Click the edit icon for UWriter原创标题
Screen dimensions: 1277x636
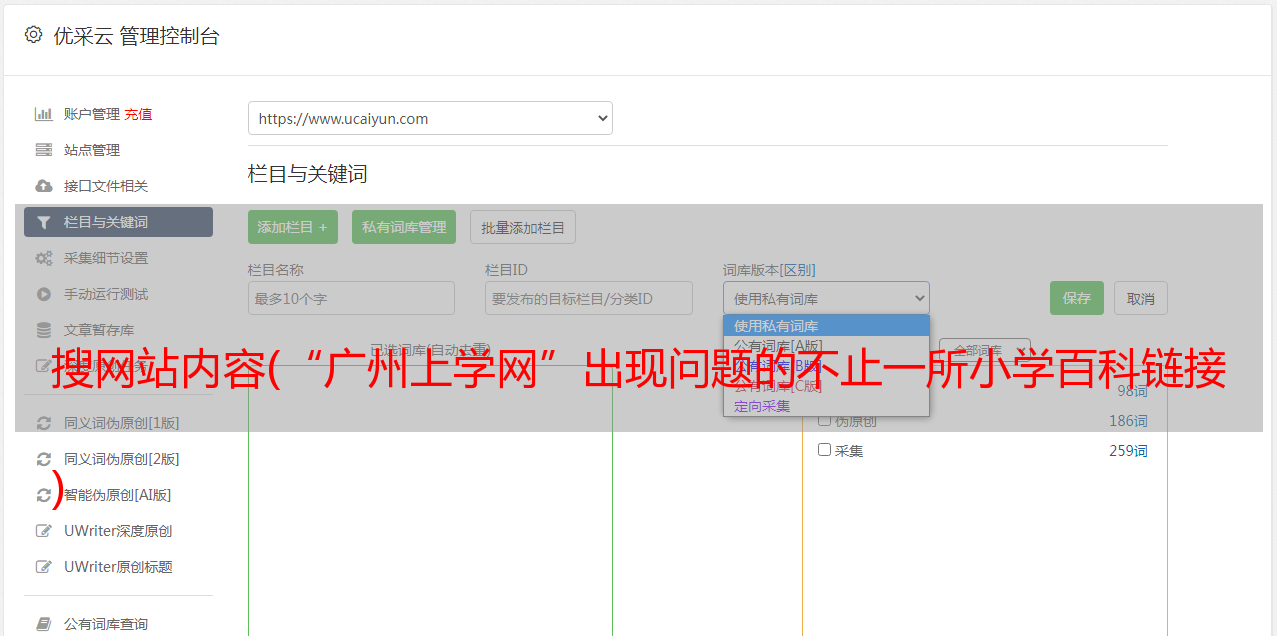[x=43, y=567]
